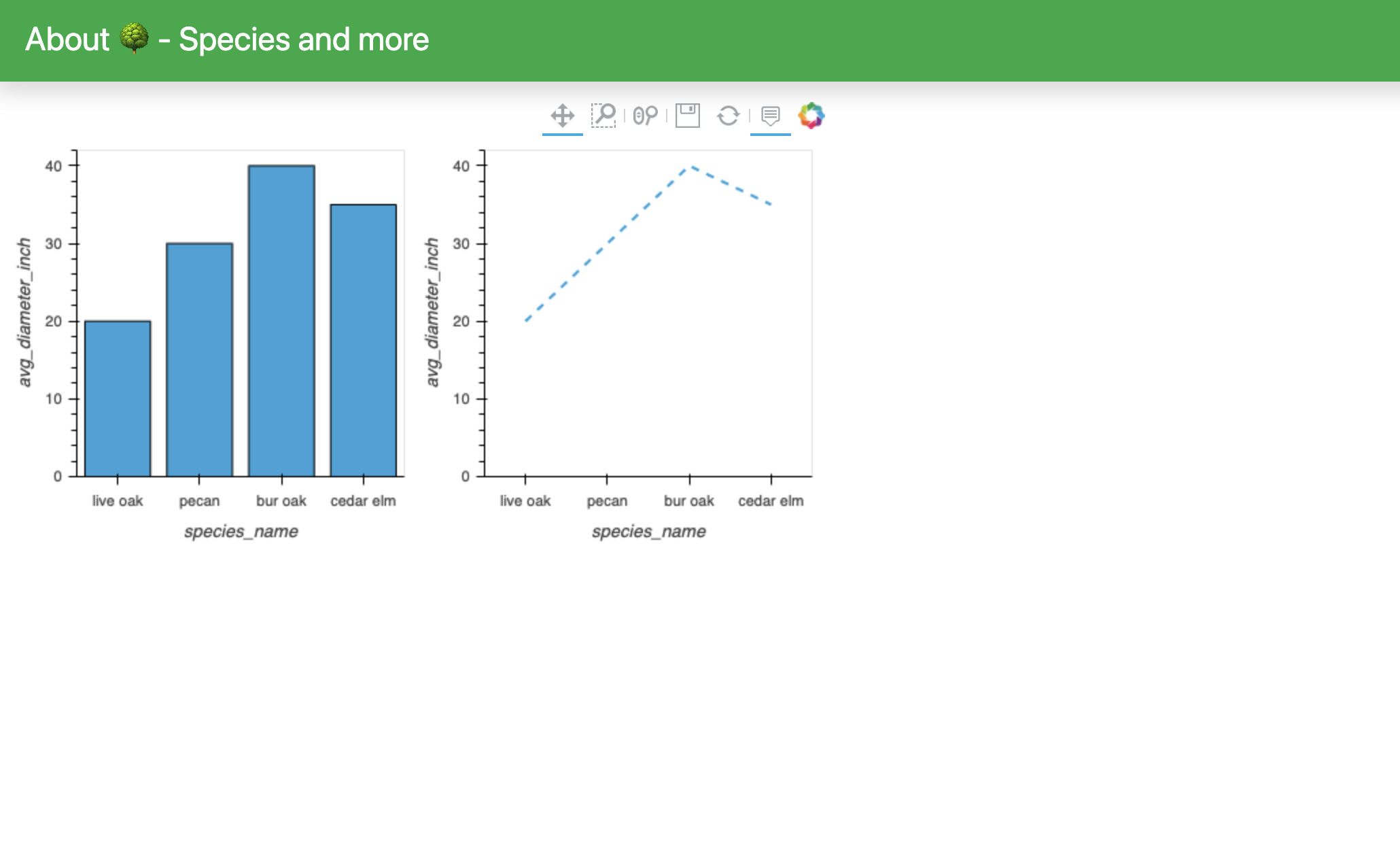
Task: Click 'bur oak' tick label on line chart
Action: pos(689,501)
